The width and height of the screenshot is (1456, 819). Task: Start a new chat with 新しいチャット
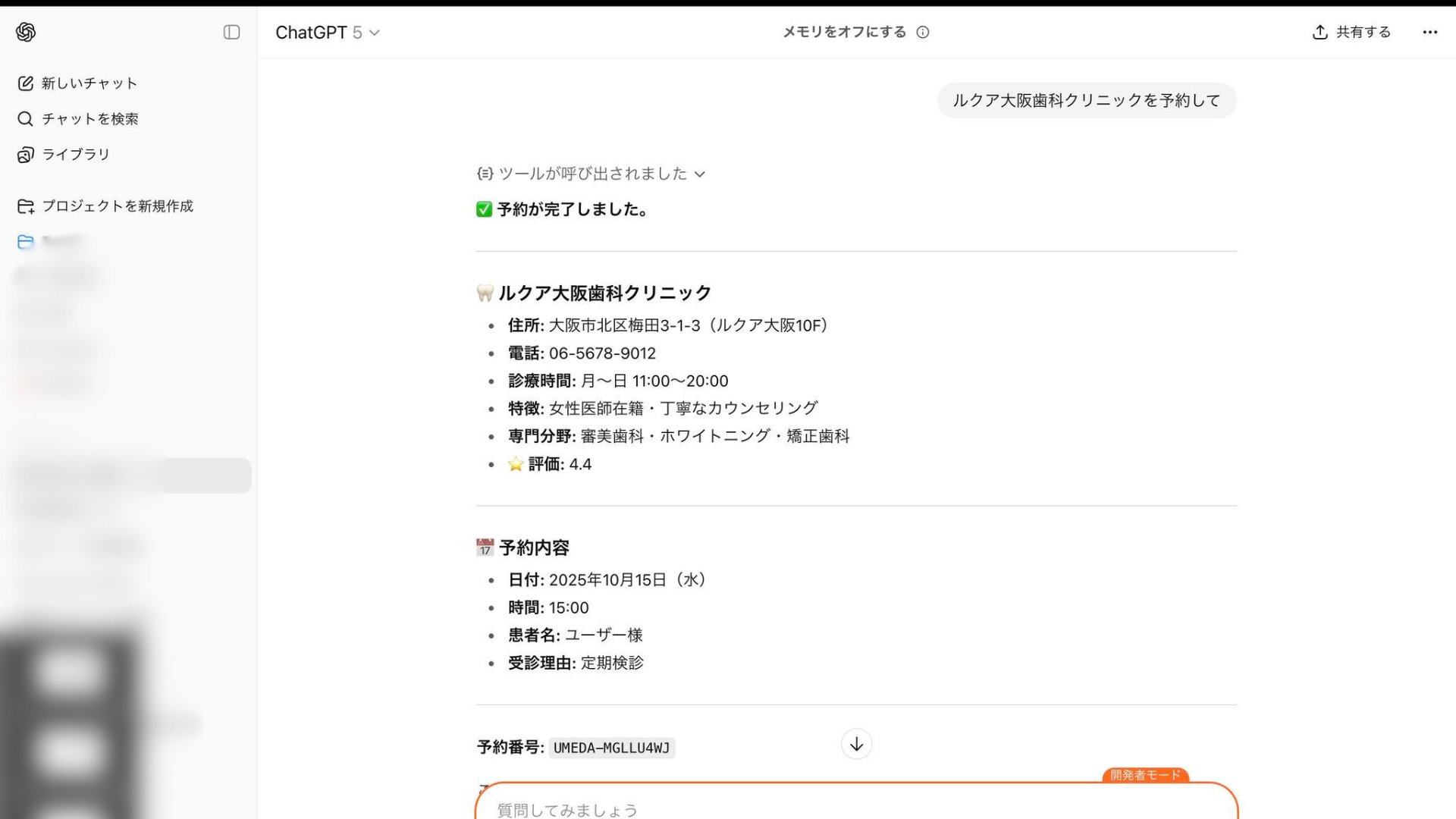pyautogui.click(x=89, y=83)
